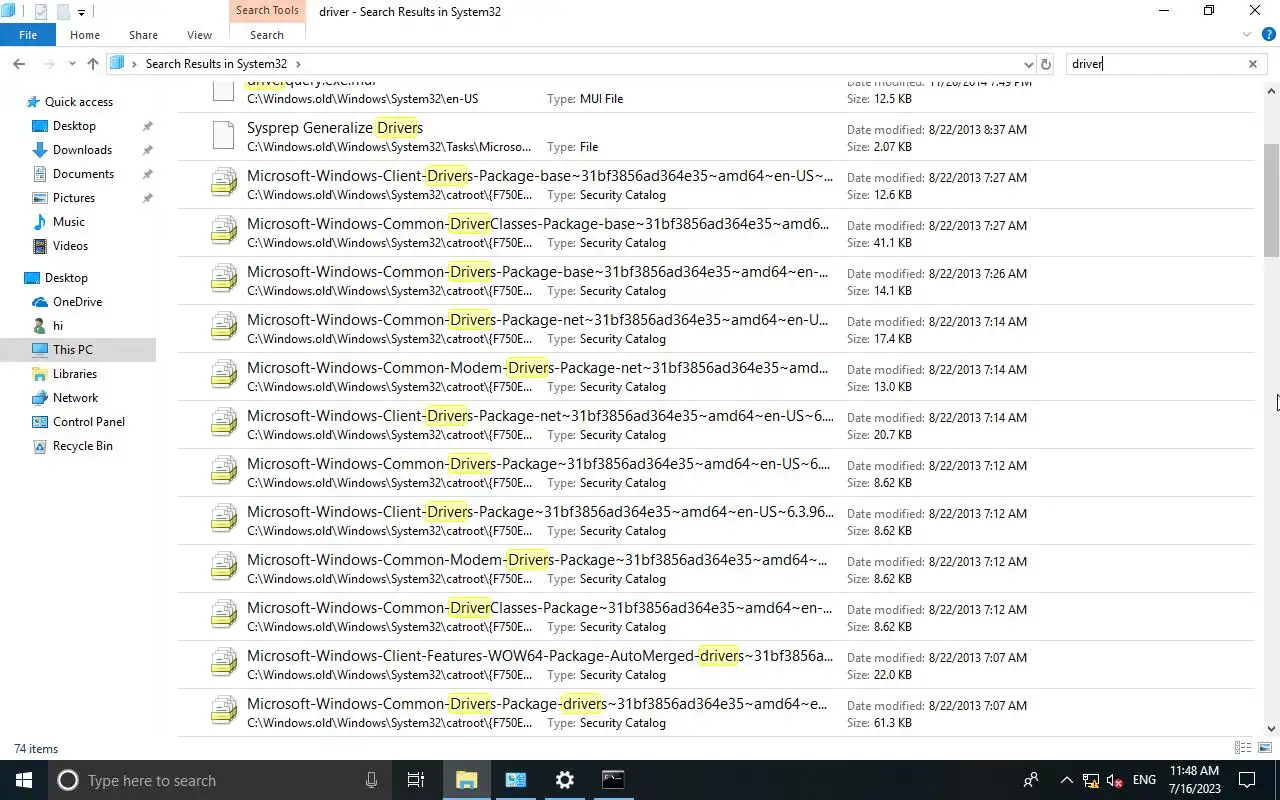Screen dimensions: 1280x800
Task: Open the Search ribbon tab
Action: tap(267, 35)
